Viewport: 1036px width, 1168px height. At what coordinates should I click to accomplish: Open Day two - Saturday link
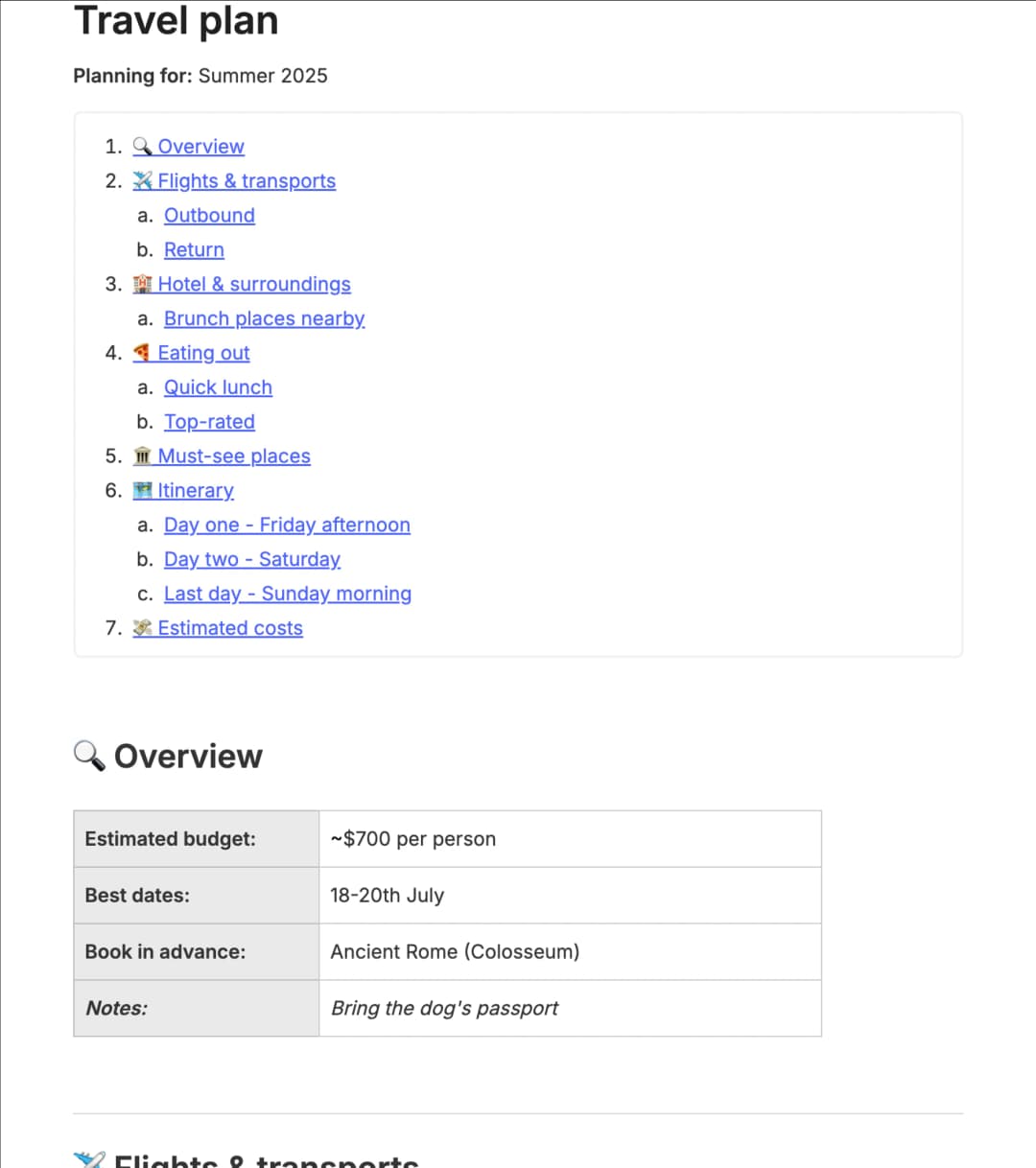pyautogui.click(x=251, y=560)
